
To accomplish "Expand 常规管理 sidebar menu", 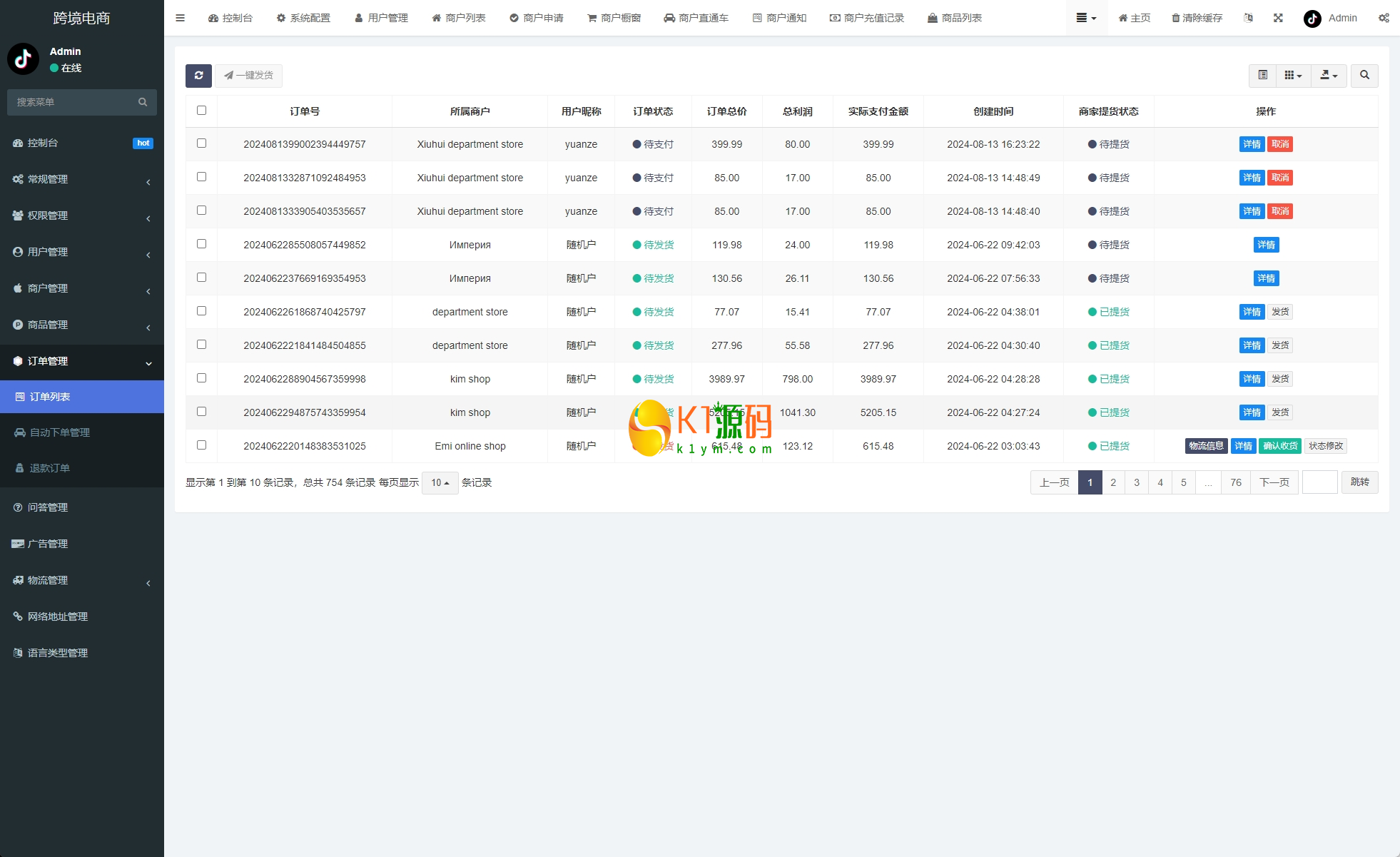I will (82, 179).
